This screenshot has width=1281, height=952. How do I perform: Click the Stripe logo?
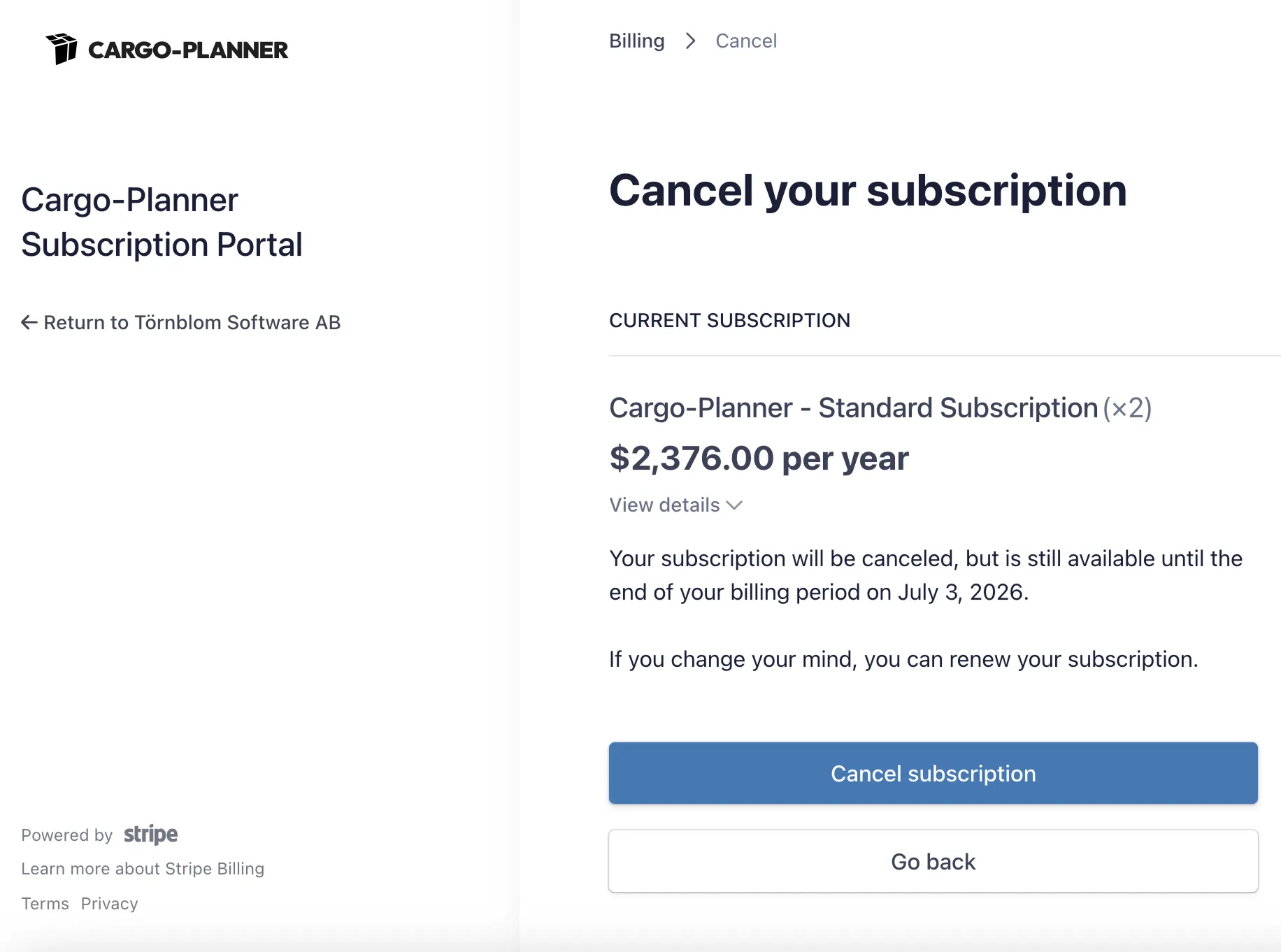tap(150, 834)
